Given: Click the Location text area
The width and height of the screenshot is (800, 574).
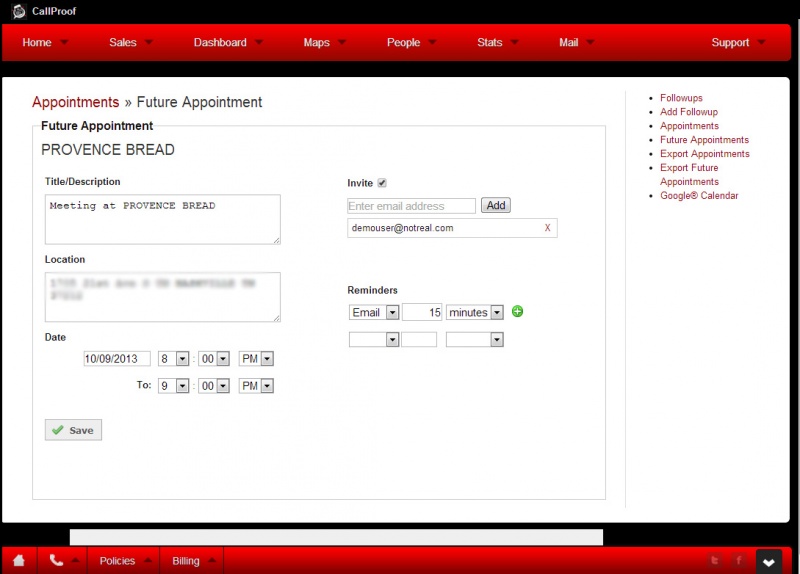Looking at the screenshot, I should click(163, 297).
